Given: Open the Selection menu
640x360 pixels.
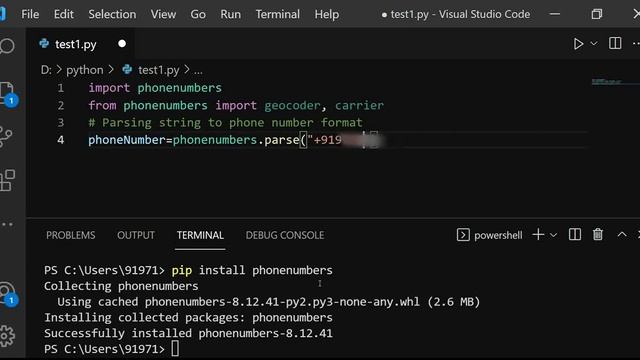Looking at the screenshot, I should click(x=112, y=14).
